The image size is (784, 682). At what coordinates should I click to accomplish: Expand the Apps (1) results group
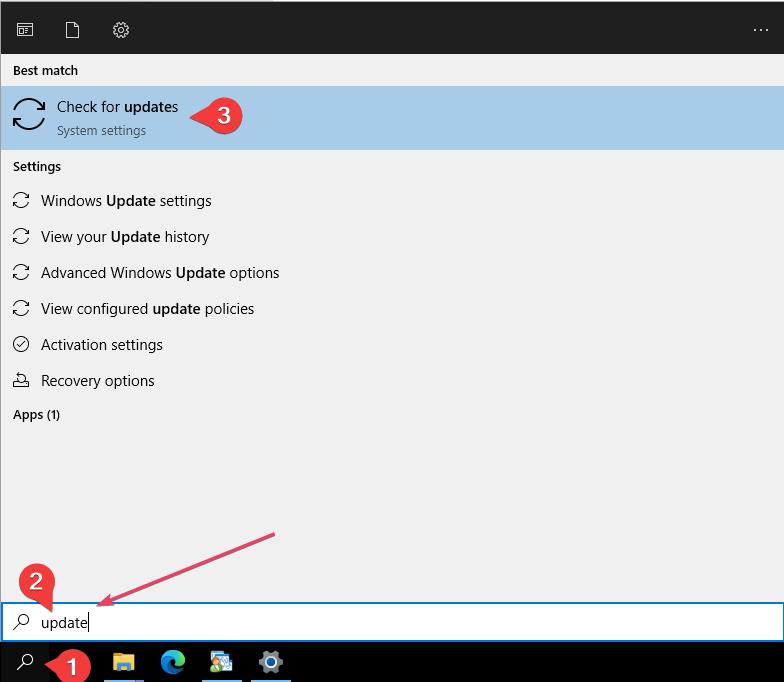point(37,415)
